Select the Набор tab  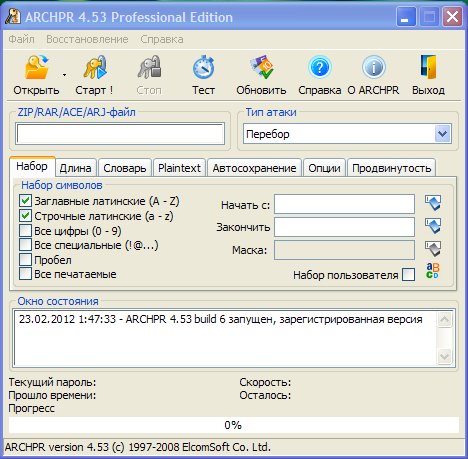(32, 166)
